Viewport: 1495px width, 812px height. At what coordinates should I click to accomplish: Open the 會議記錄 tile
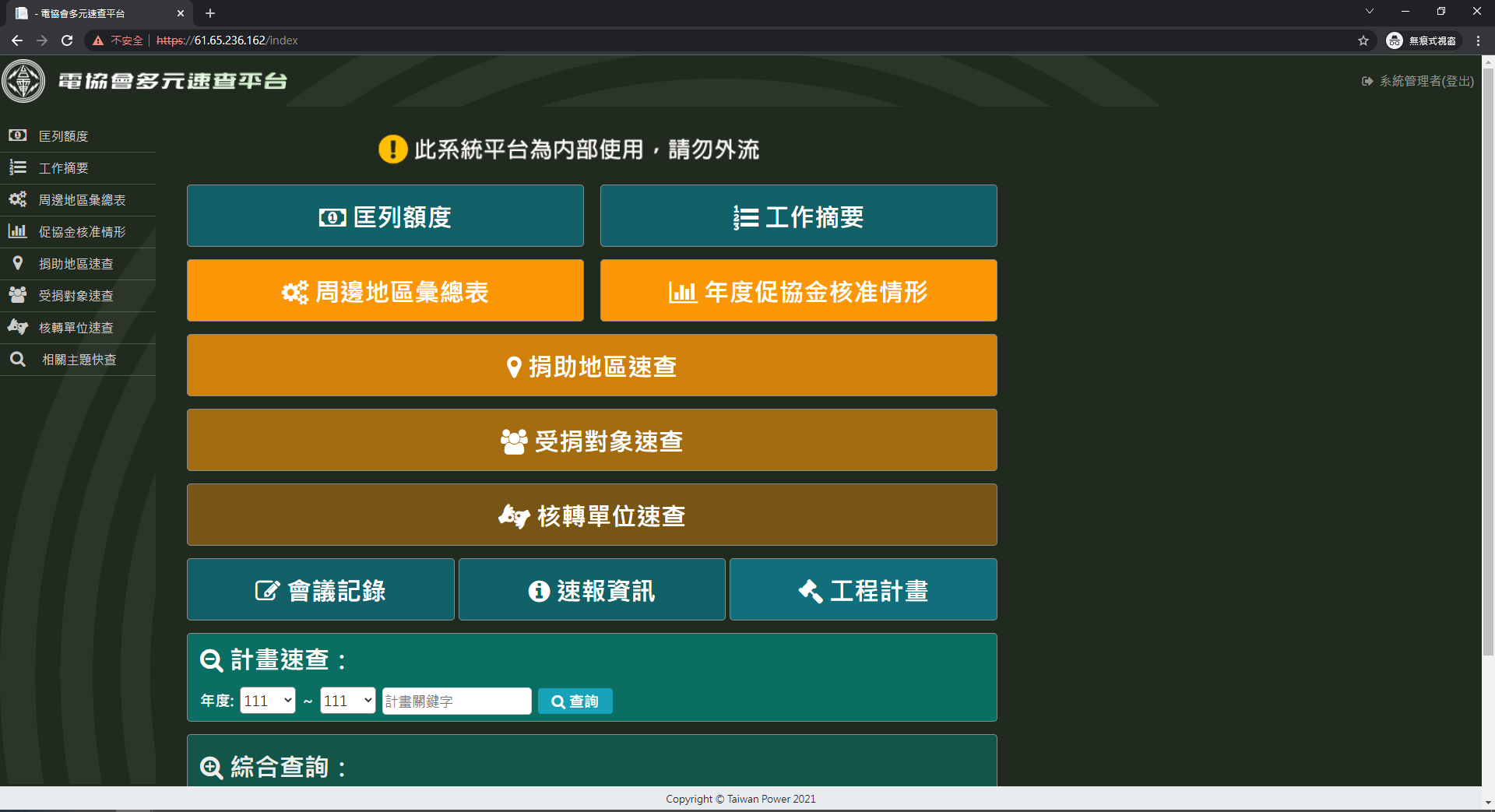pyautogui.click(x=321, y=589)
